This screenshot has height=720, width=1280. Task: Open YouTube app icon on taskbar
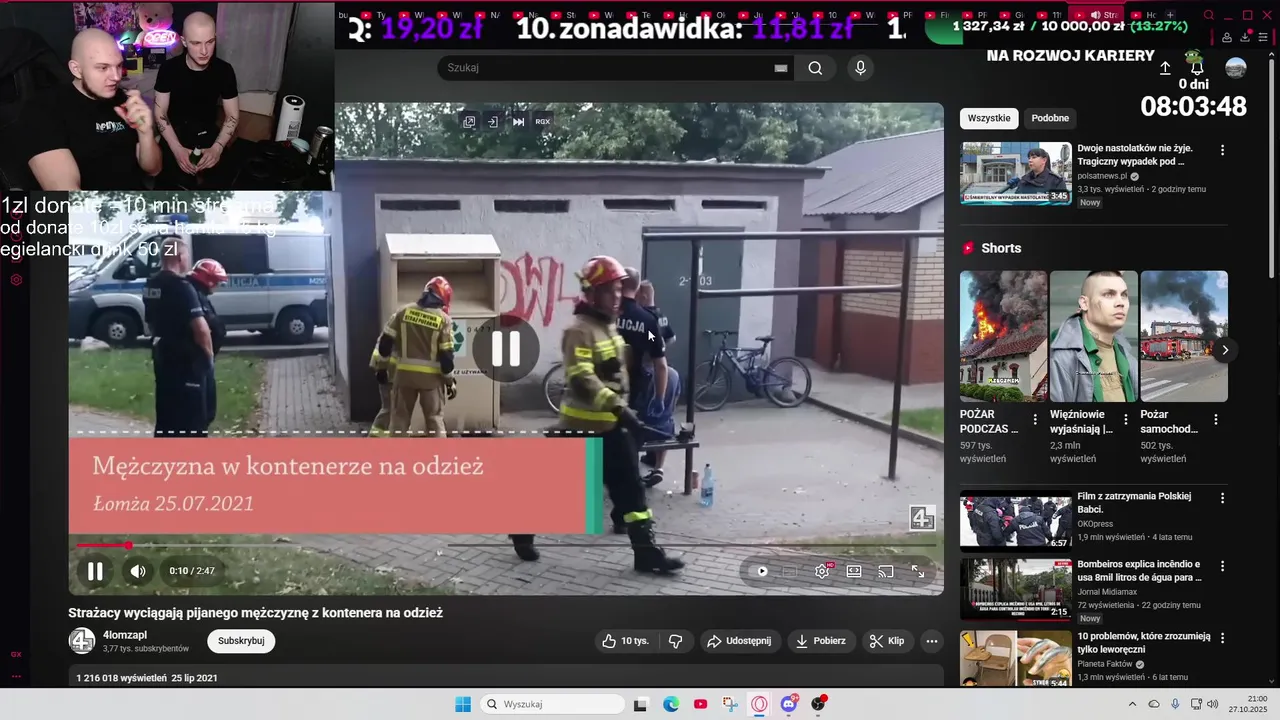(x=700, y=704)
